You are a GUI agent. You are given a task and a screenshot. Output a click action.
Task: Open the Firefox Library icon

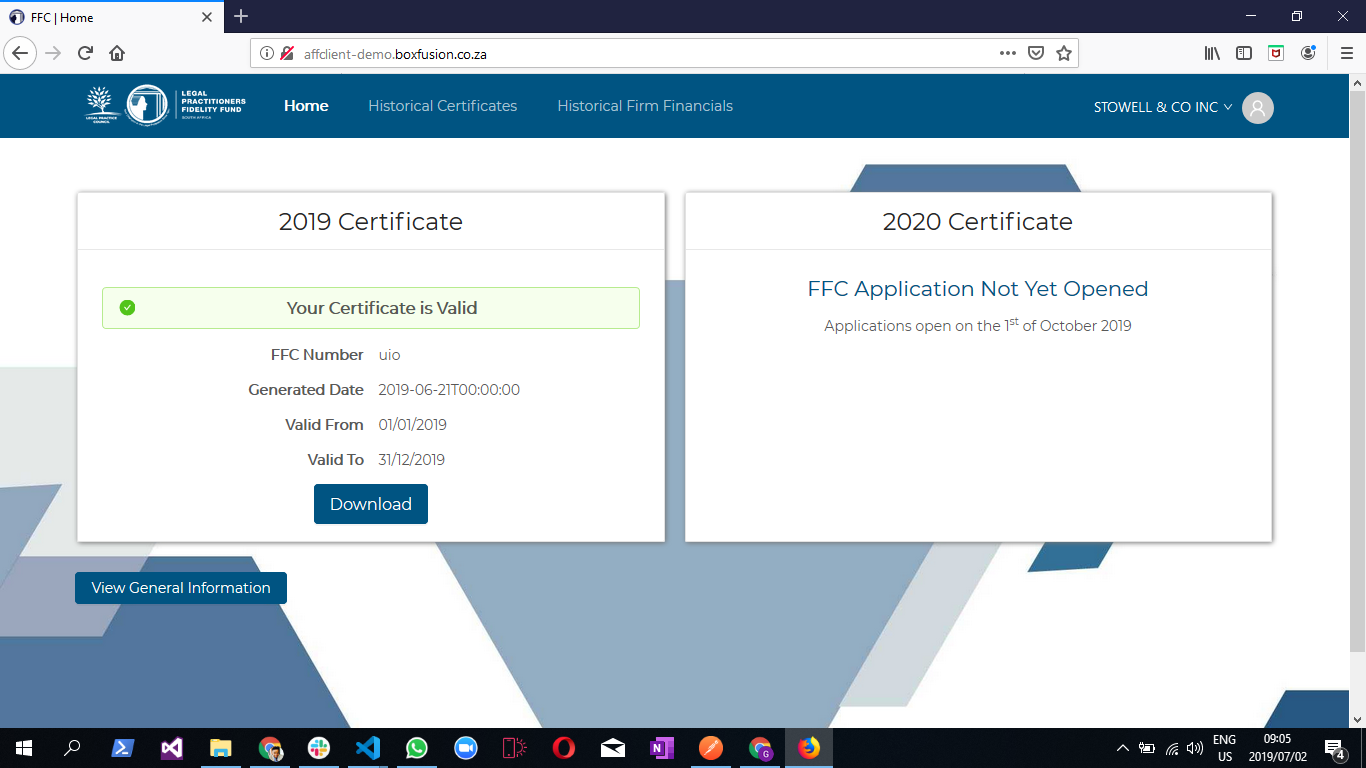tap(1211, 54)
